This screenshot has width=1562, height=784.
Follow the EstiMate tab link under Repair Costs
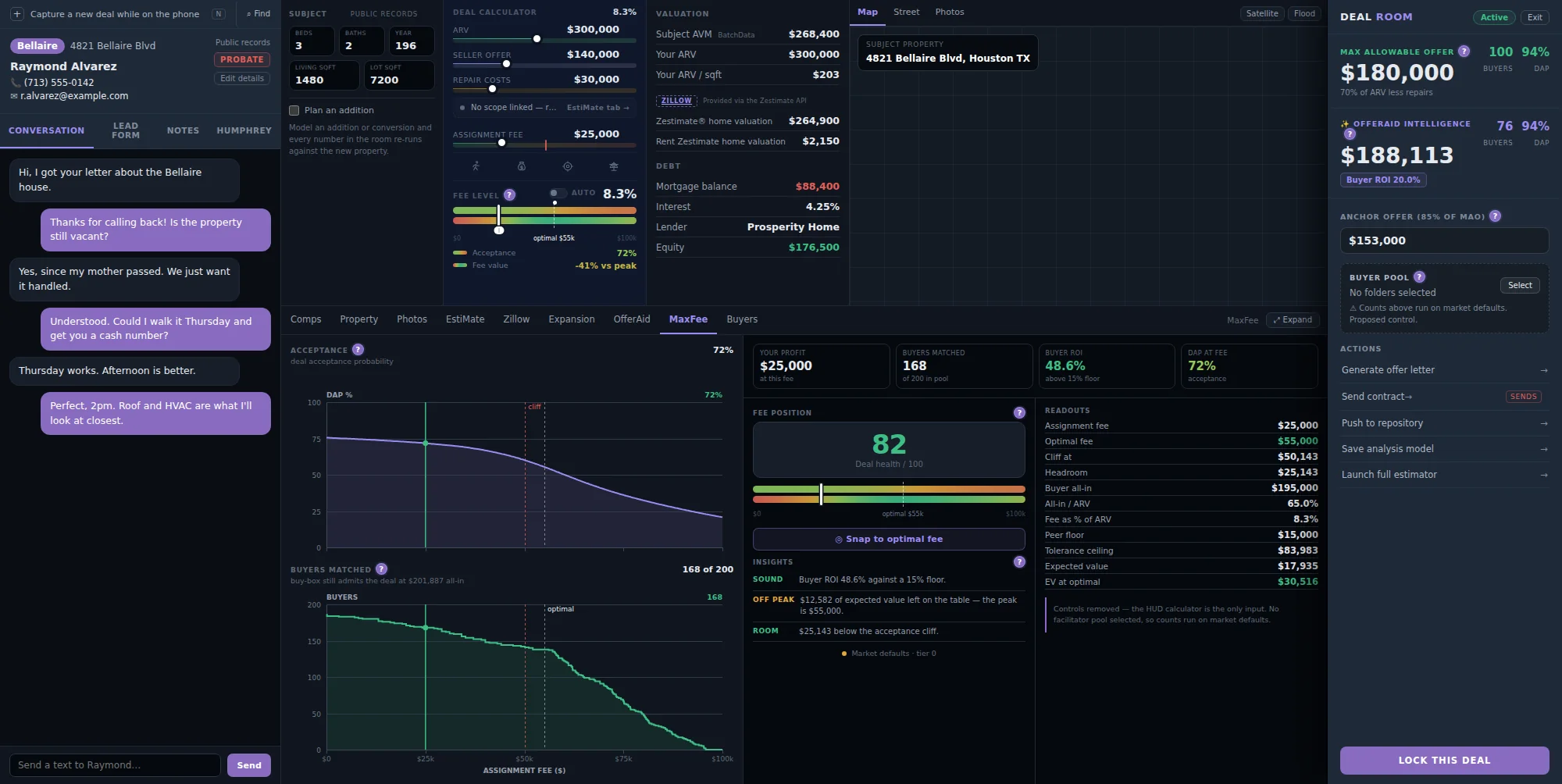[597, 108]
